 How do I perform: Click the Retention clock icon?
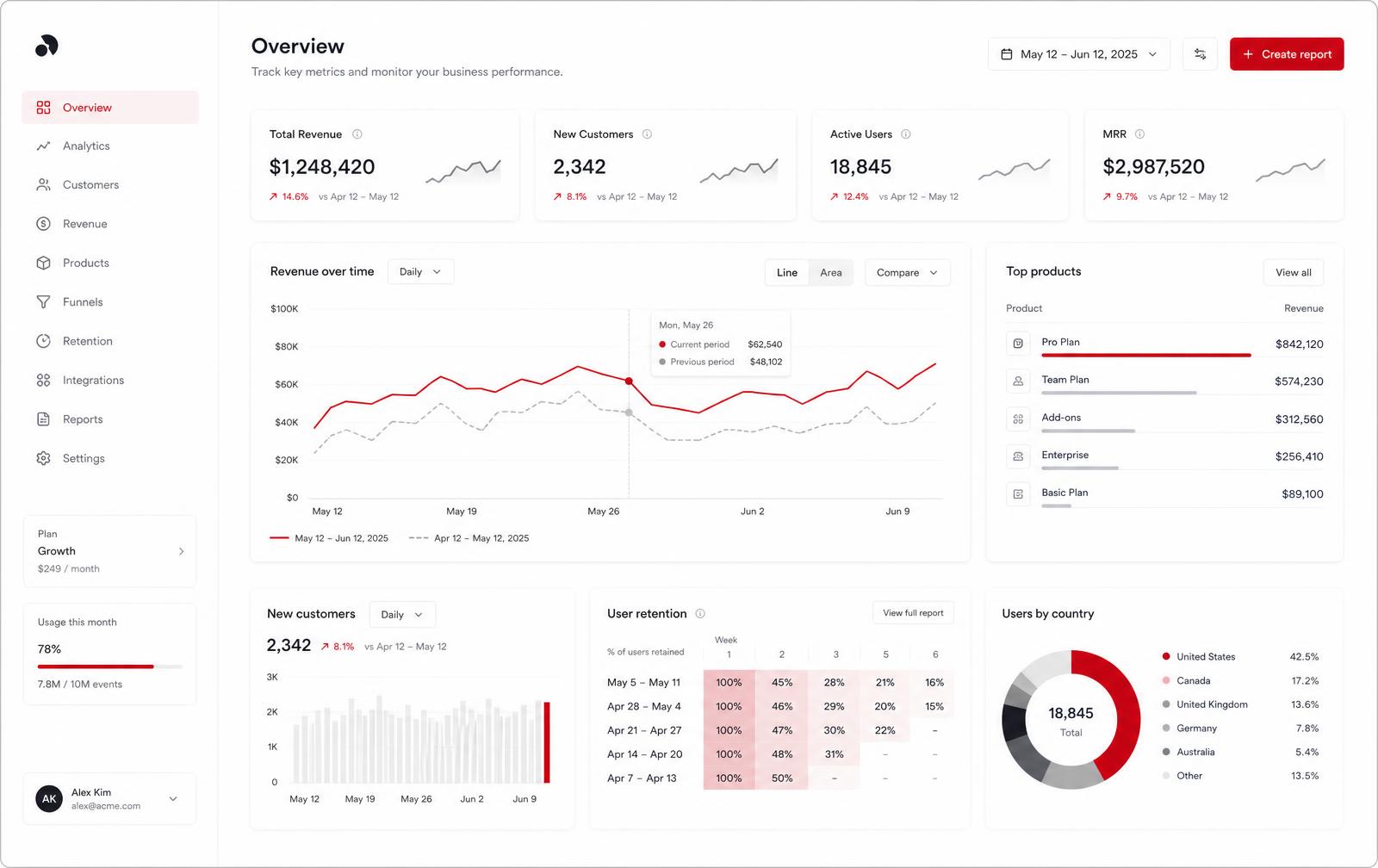(x=43, y=341)
